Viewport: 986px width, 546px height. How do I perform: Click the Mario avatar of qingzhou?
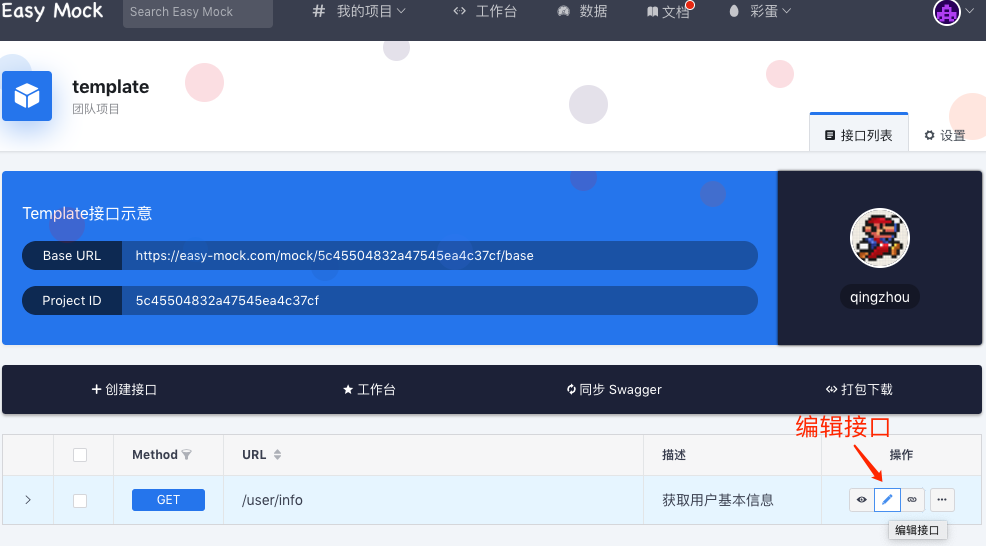[879, 238]
